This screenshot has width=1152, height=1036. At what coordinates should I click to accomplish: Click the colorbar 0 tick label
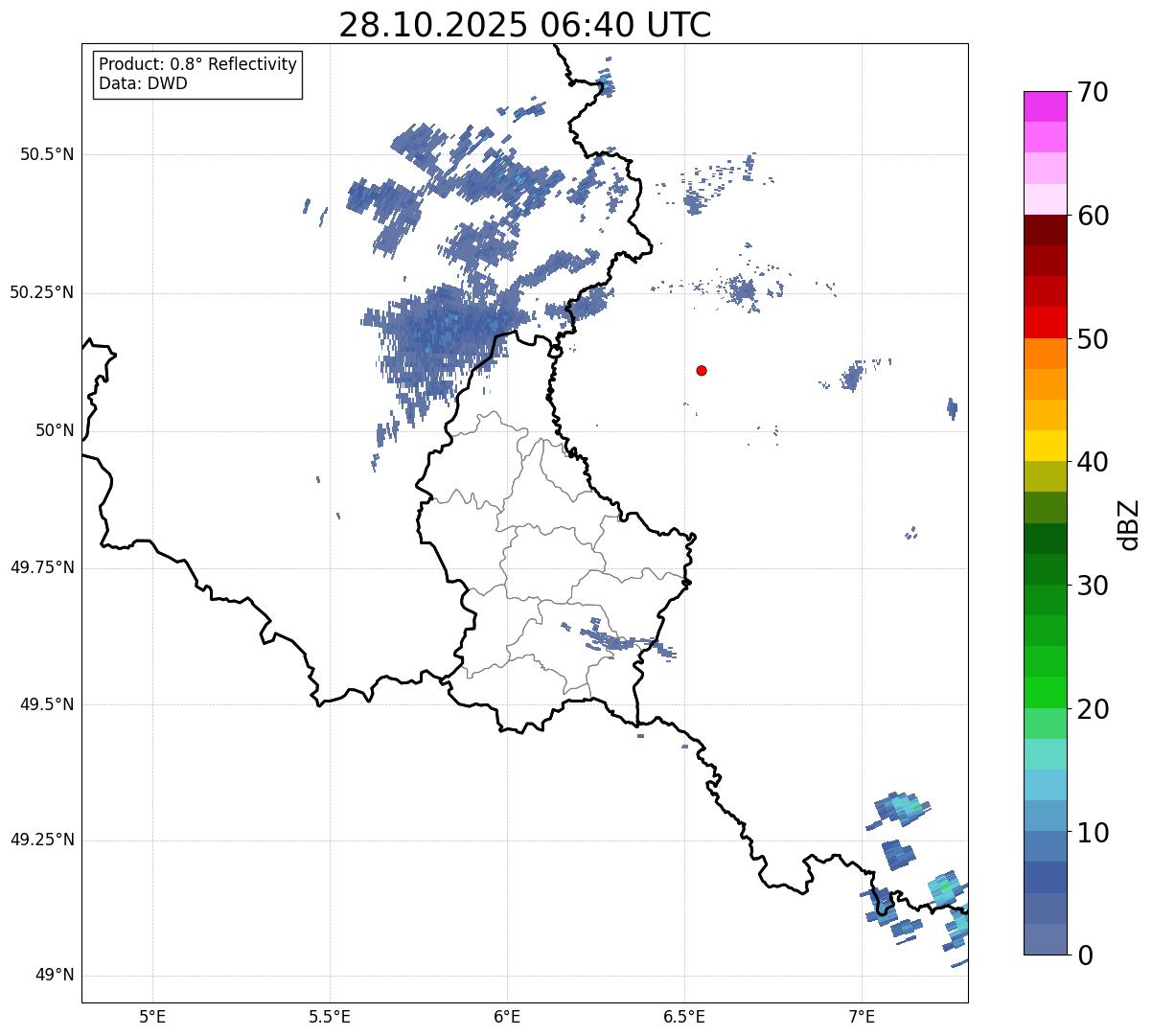coord(1085,955)
